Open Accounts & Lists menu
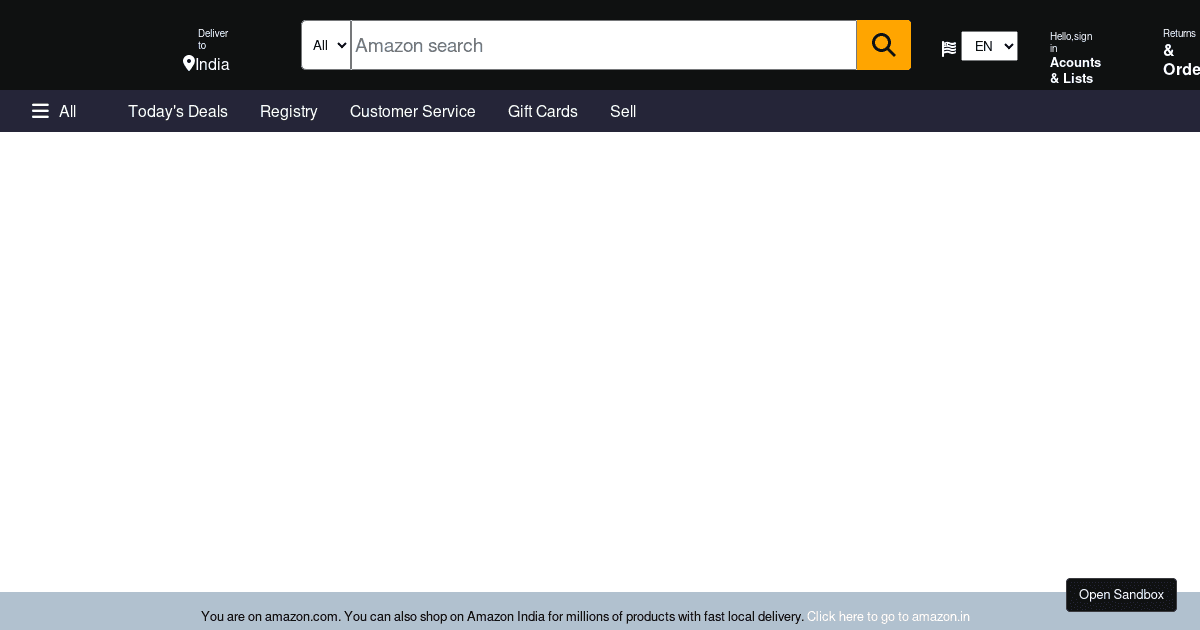This screenshot has width=1200, height=630. point(1075,70)
